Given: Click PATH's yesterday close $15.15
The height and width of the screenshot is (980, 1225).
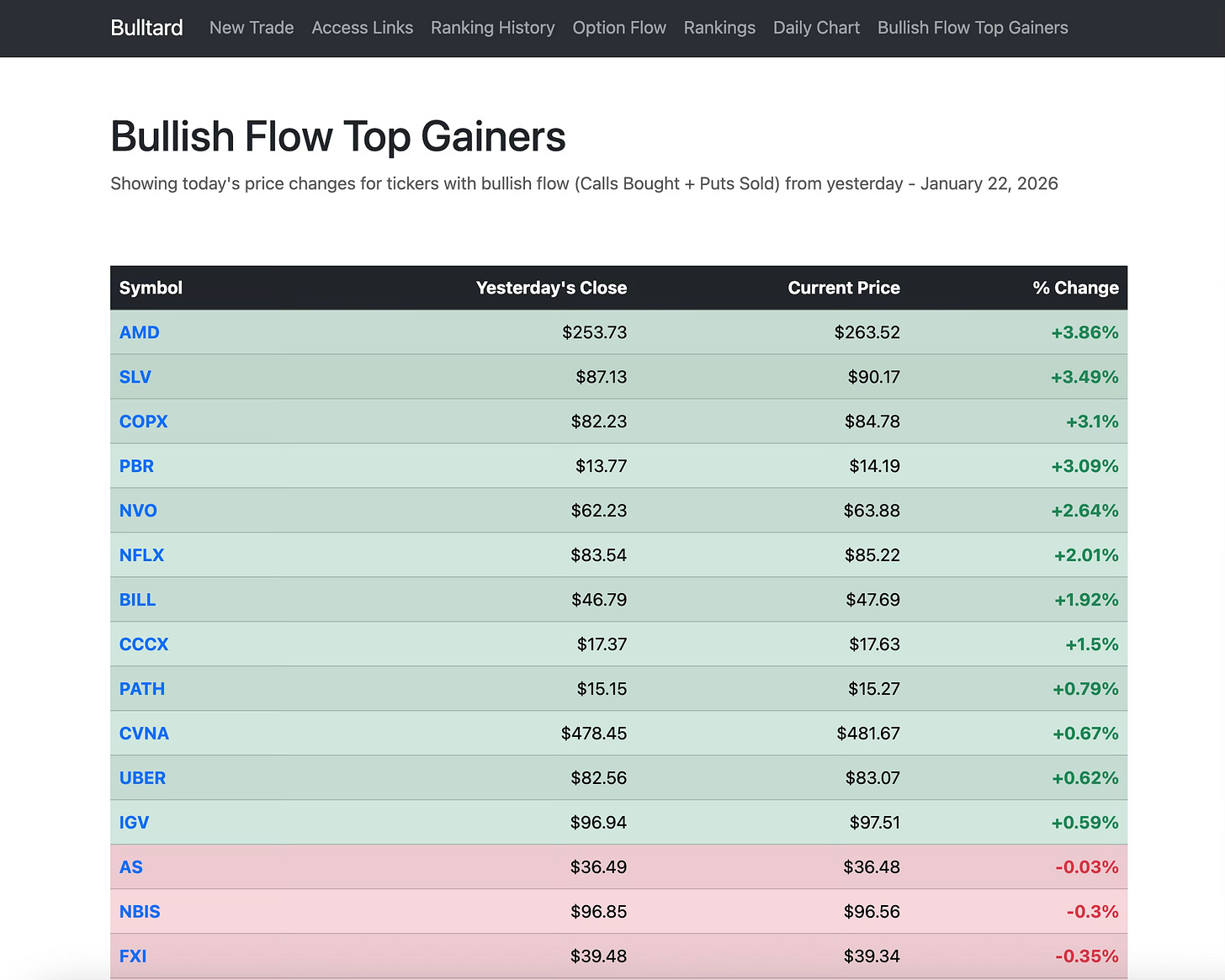Looking at the screenshot, I should 602,689.
